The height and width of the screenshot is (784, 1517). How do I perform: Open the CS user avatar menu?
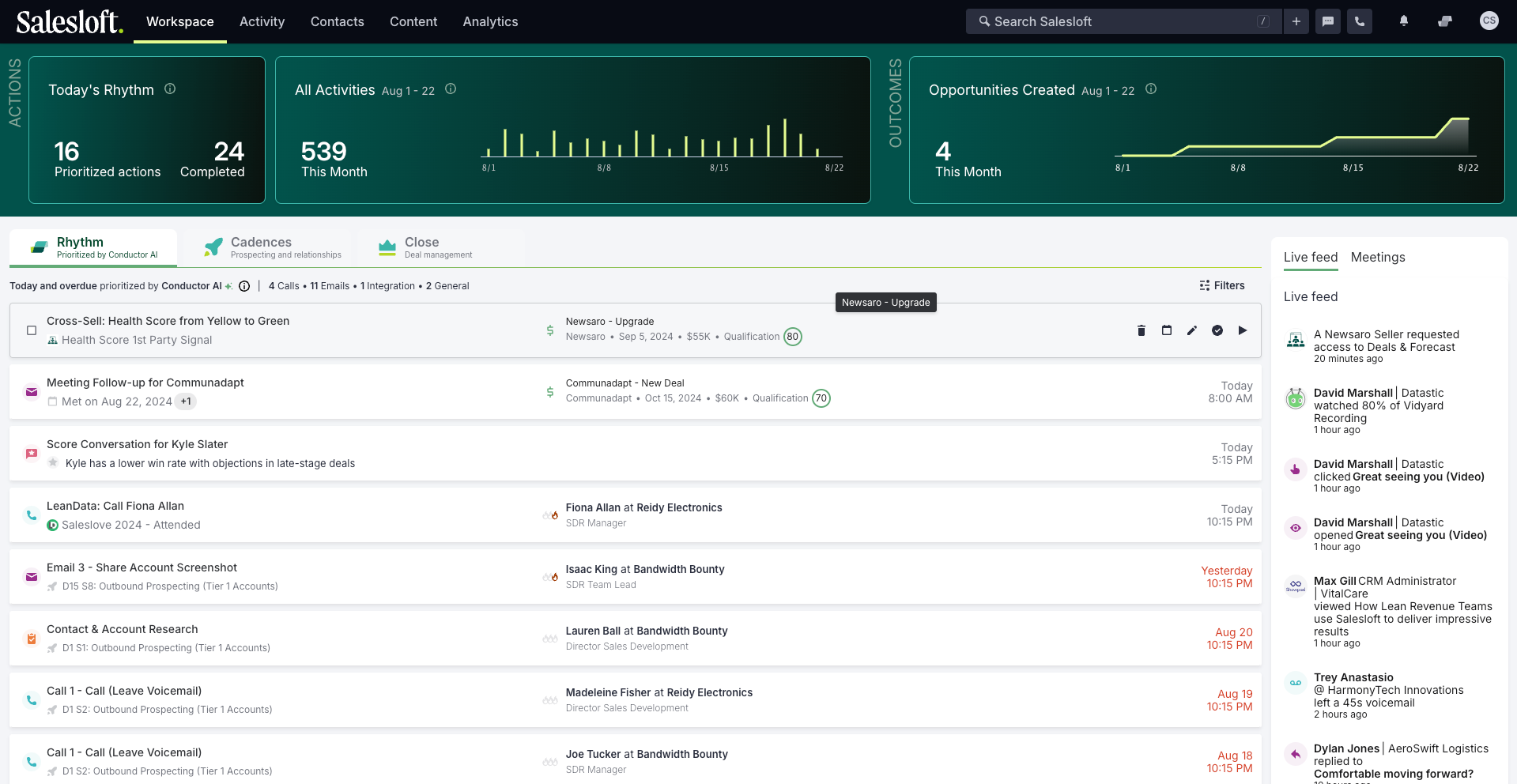[x=1489, y=21]
